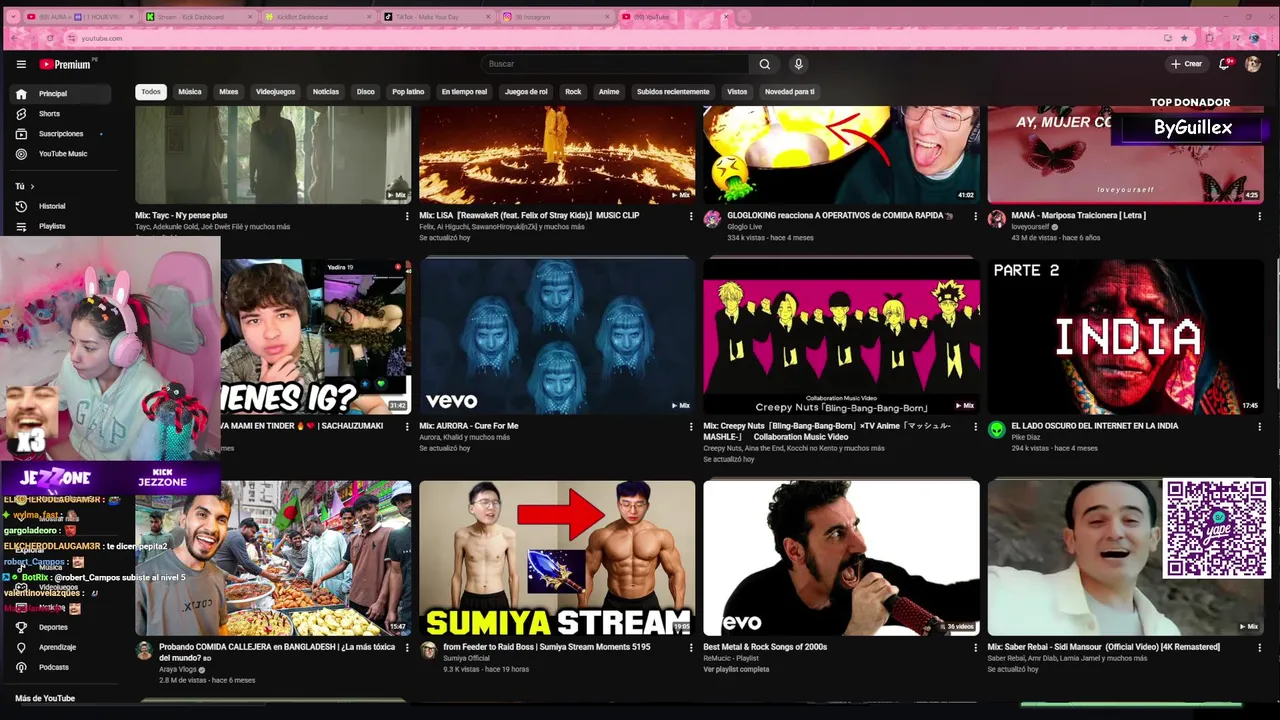The height and width of the screenshot is (720, 1280).
Task: Open the account avatar menu
Action: 1253,64
